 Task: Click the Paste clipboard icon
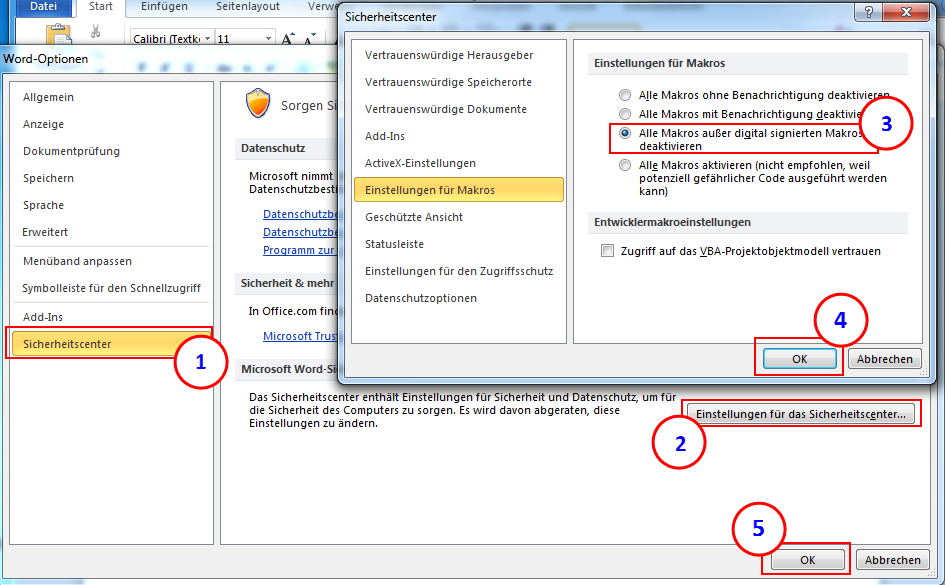click(57, 33)
